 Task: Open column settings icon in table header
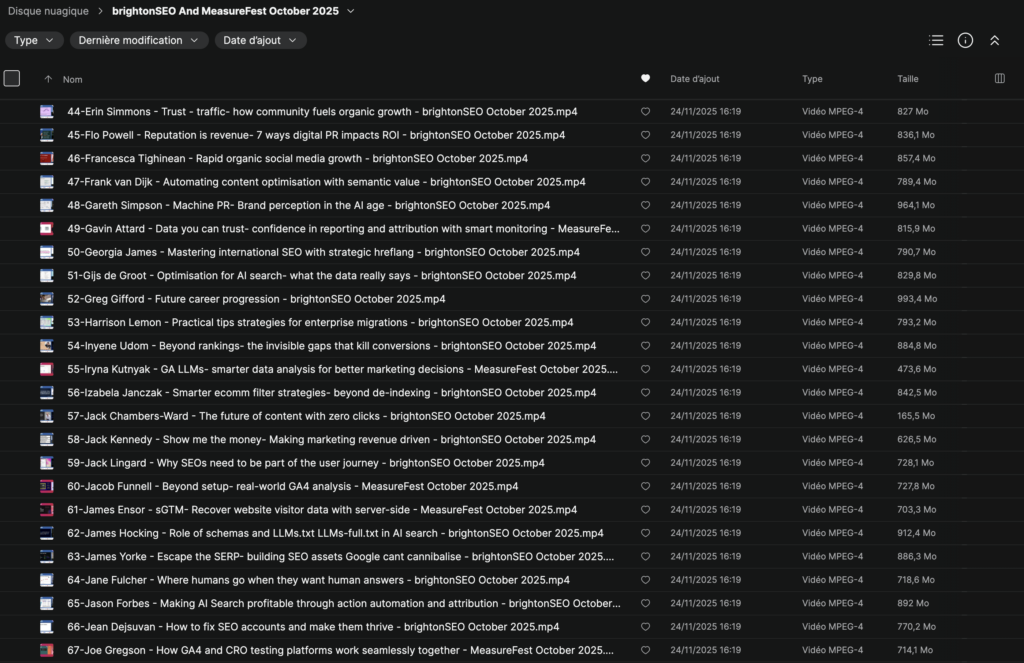[999, 79]
